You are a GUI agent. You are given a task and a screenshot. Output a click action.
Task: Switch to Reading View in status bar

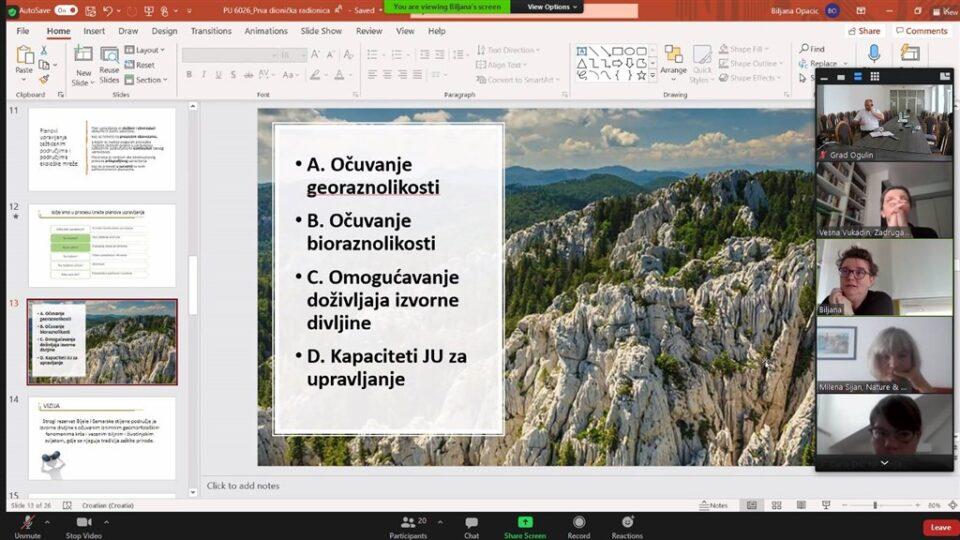[801, 505]
